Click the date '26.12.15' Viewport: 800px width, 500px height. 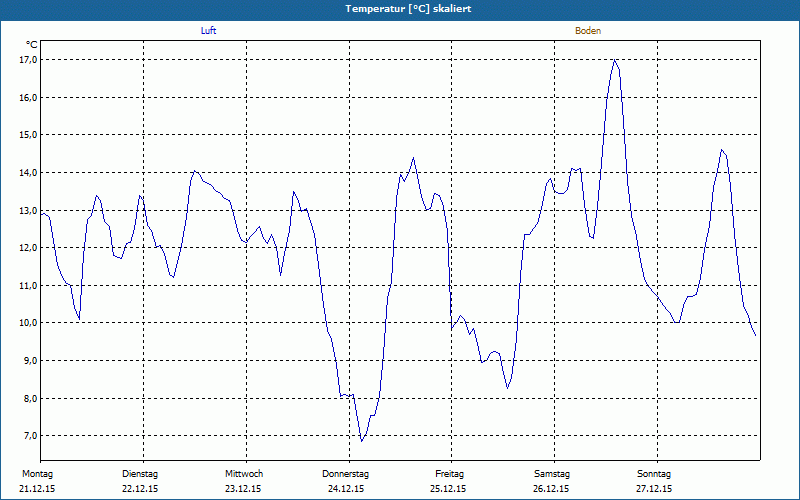pyautogui.click(x=551, y=489)
